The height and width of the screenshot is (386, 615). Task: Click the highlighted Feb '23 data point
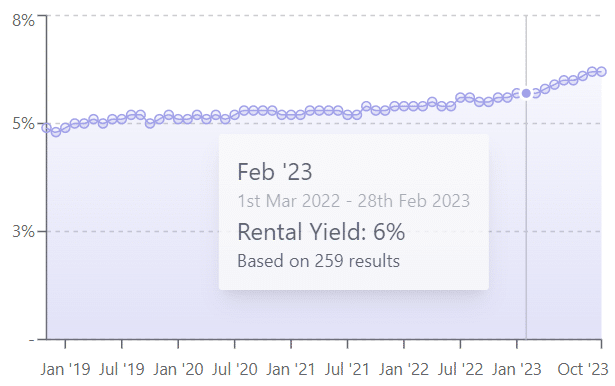pos(526,93)
